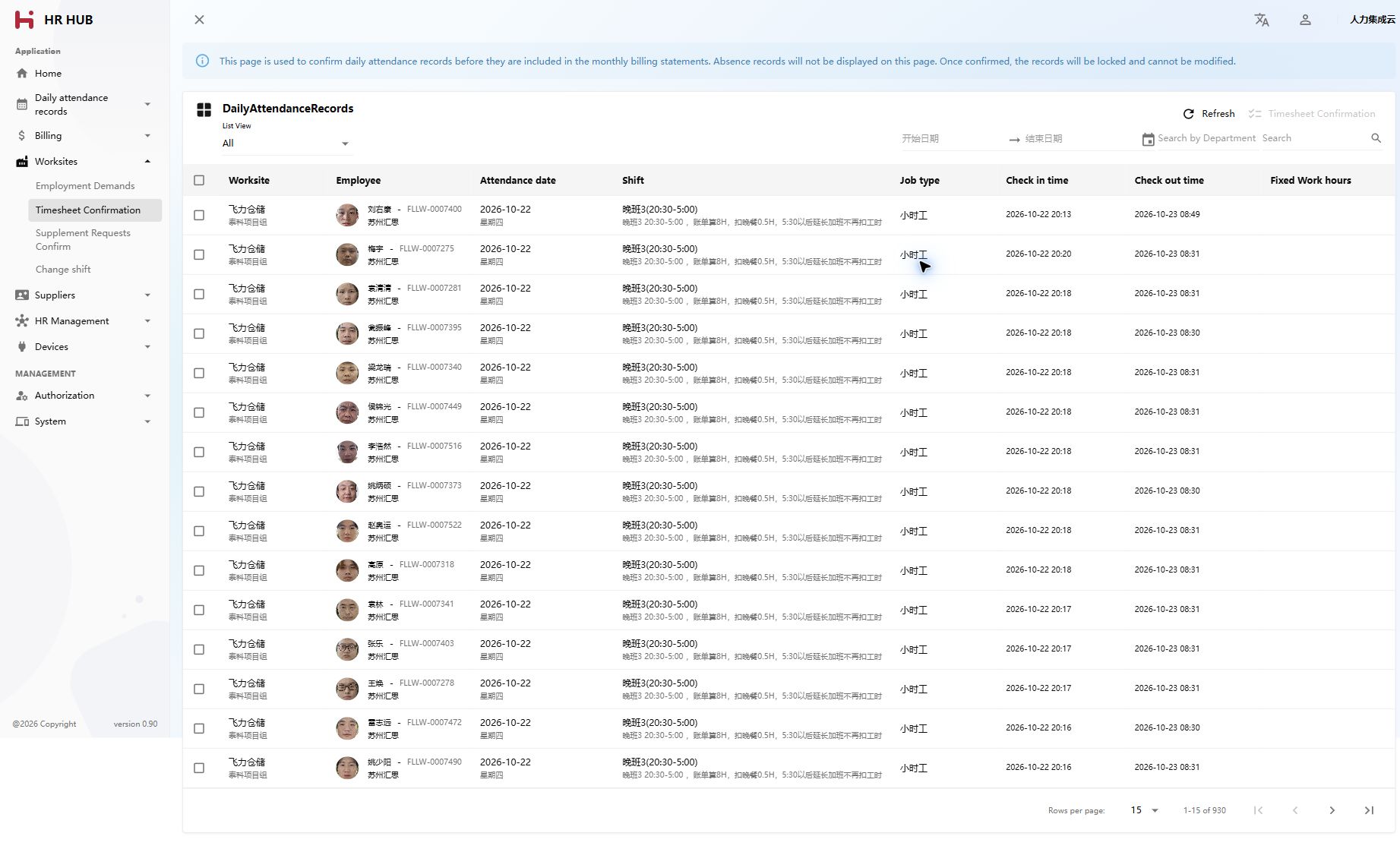This screenshot has width=1400, height=852.
Task: Click the Timesheet Confirmation toolbar button
Action: 1312,114
